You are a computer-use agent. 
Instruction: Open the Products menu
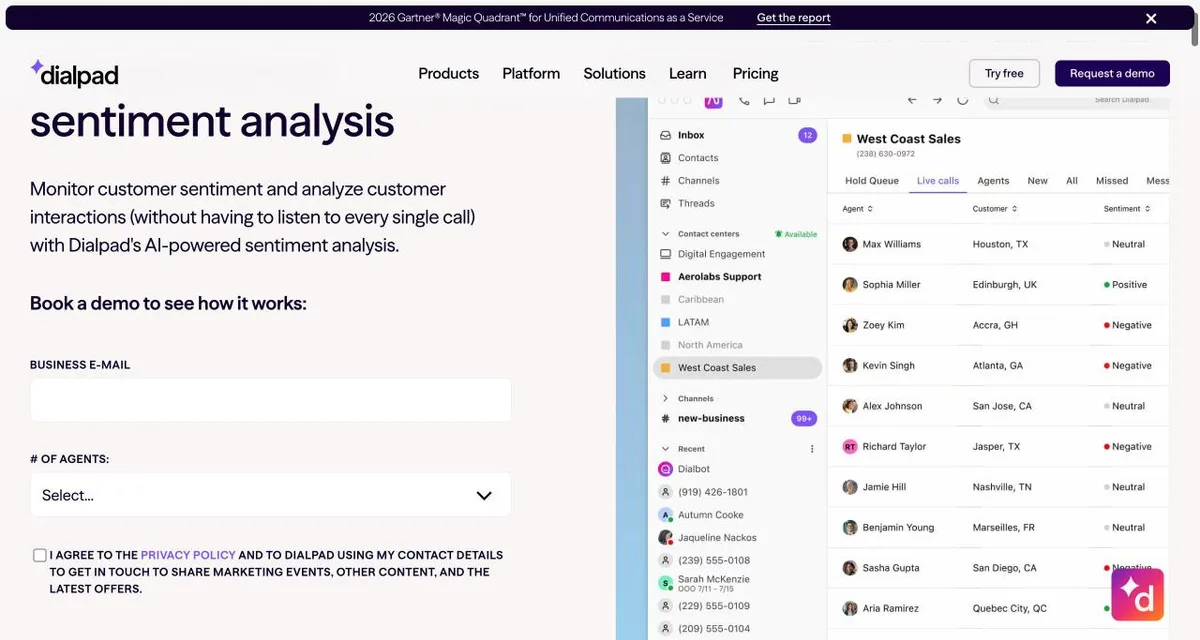coord(448,73)
